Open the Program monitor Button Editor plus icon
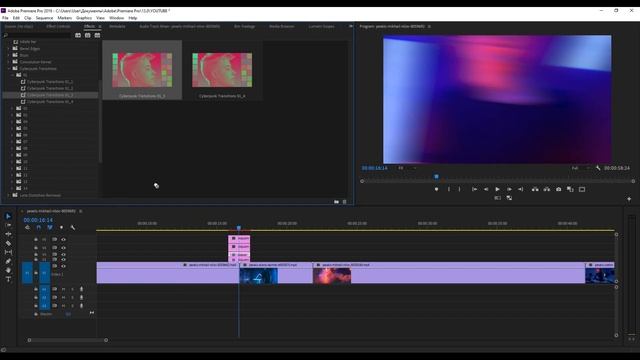640x360 pixels. pyautogui.click(x=629, y=199)
